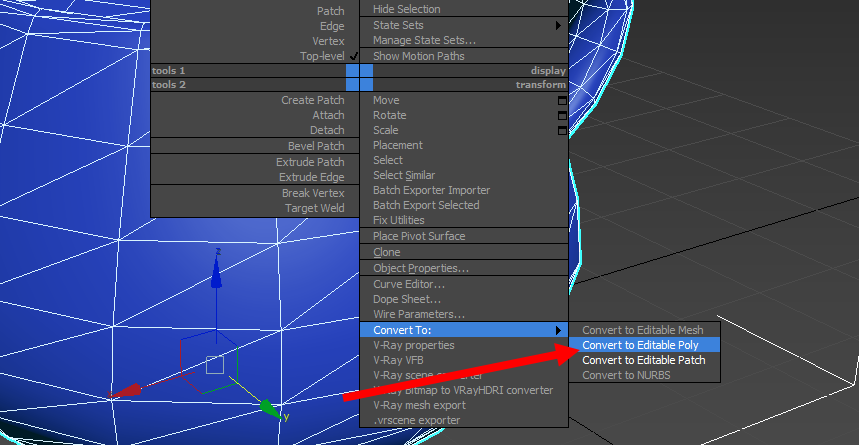The height and width of the screenshot is (445, 859).
Task: Click Extrude Edge
Action: 312,177
